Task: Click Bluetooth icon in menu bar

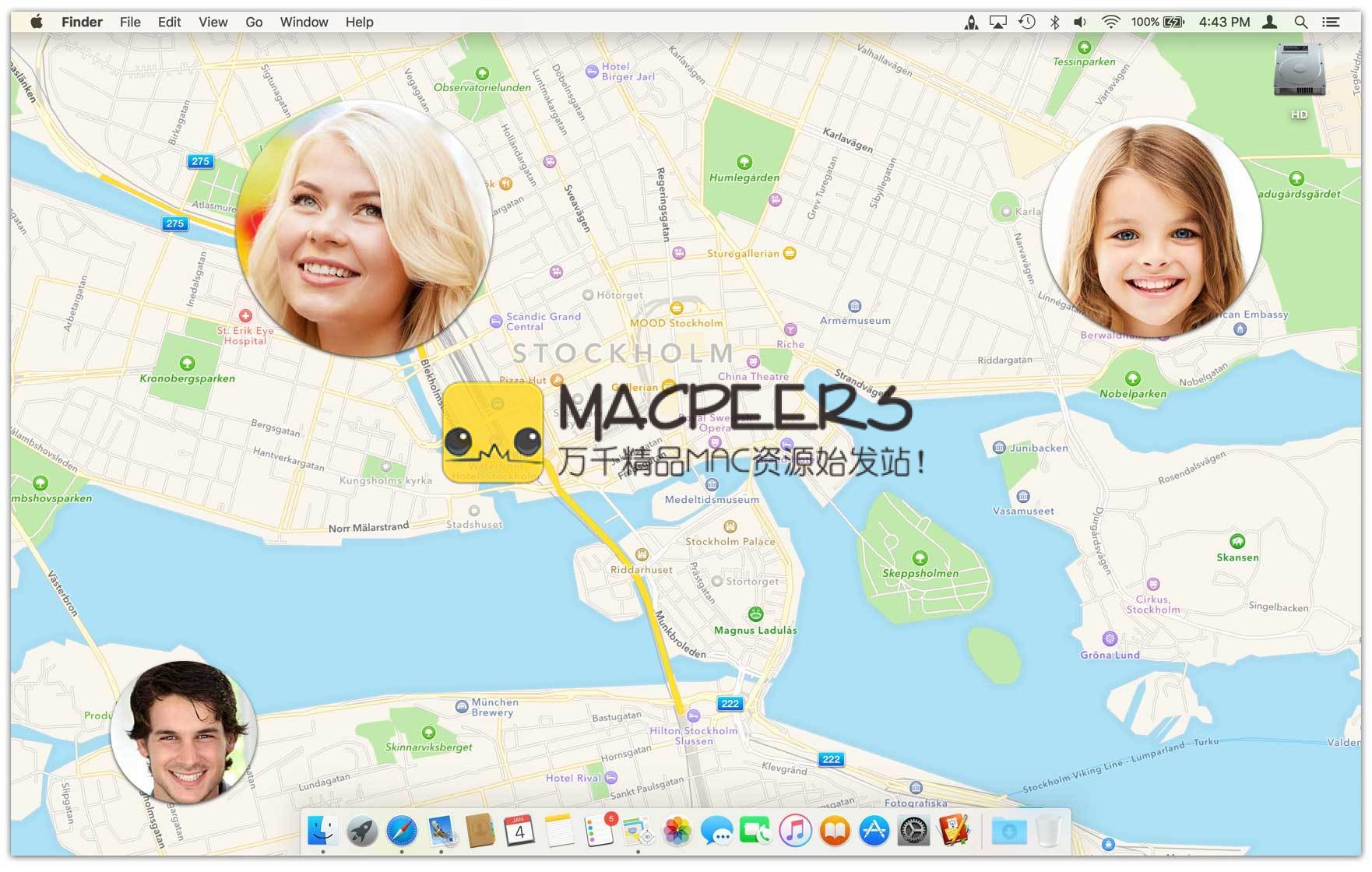Action: pyautogui.click(x=1054, y=23)
